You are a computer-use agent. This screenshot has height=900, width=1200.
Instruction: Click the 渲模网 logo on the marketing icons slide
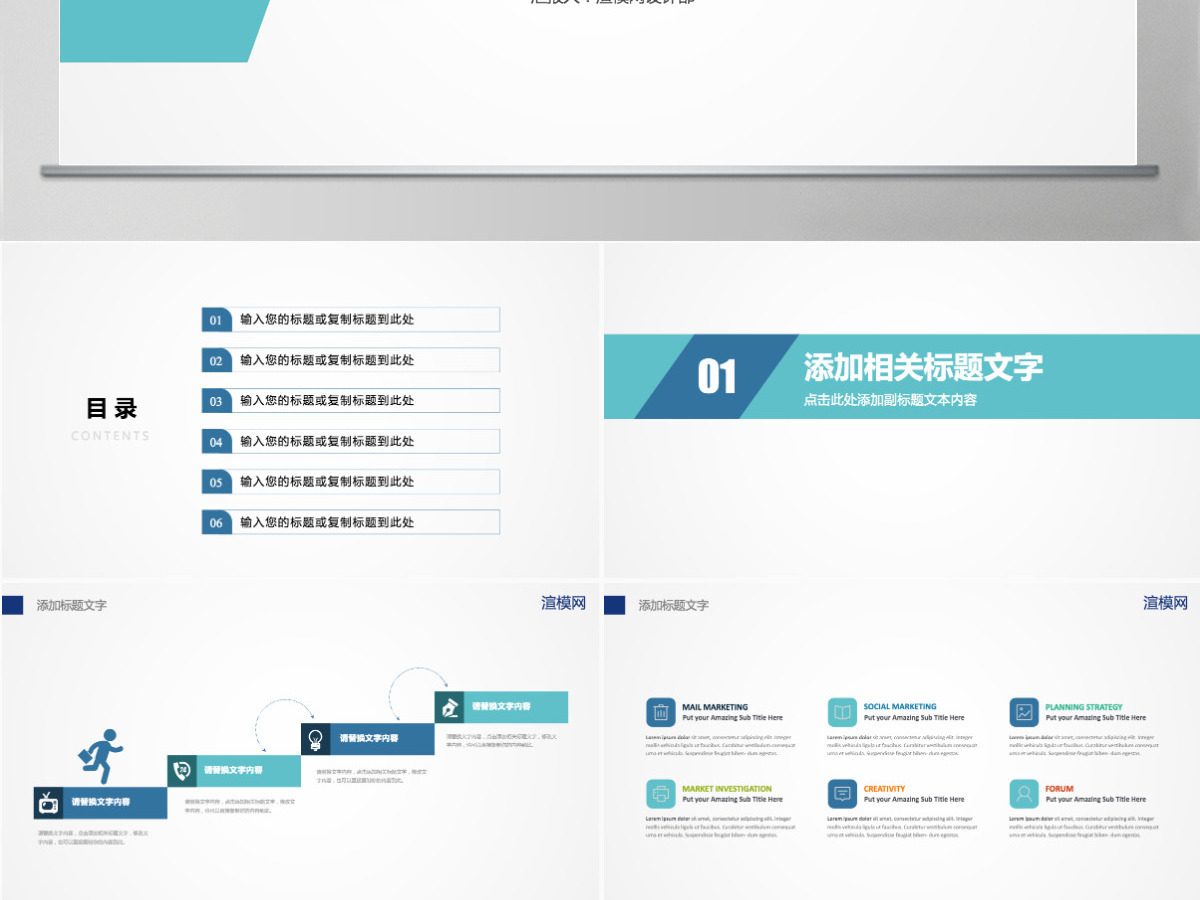click(1165, 603)
